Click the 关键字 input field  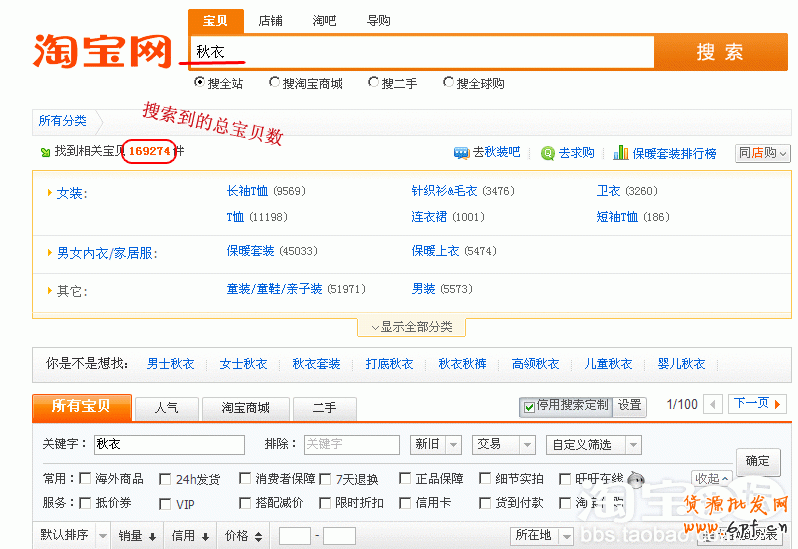(x=169, y=444)
